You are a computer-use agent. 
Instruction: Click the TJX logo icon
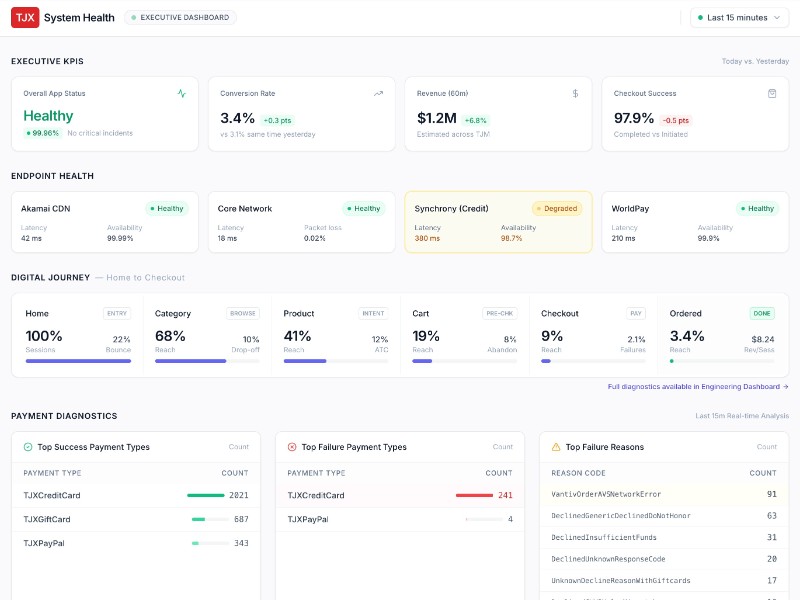(25, 17)
